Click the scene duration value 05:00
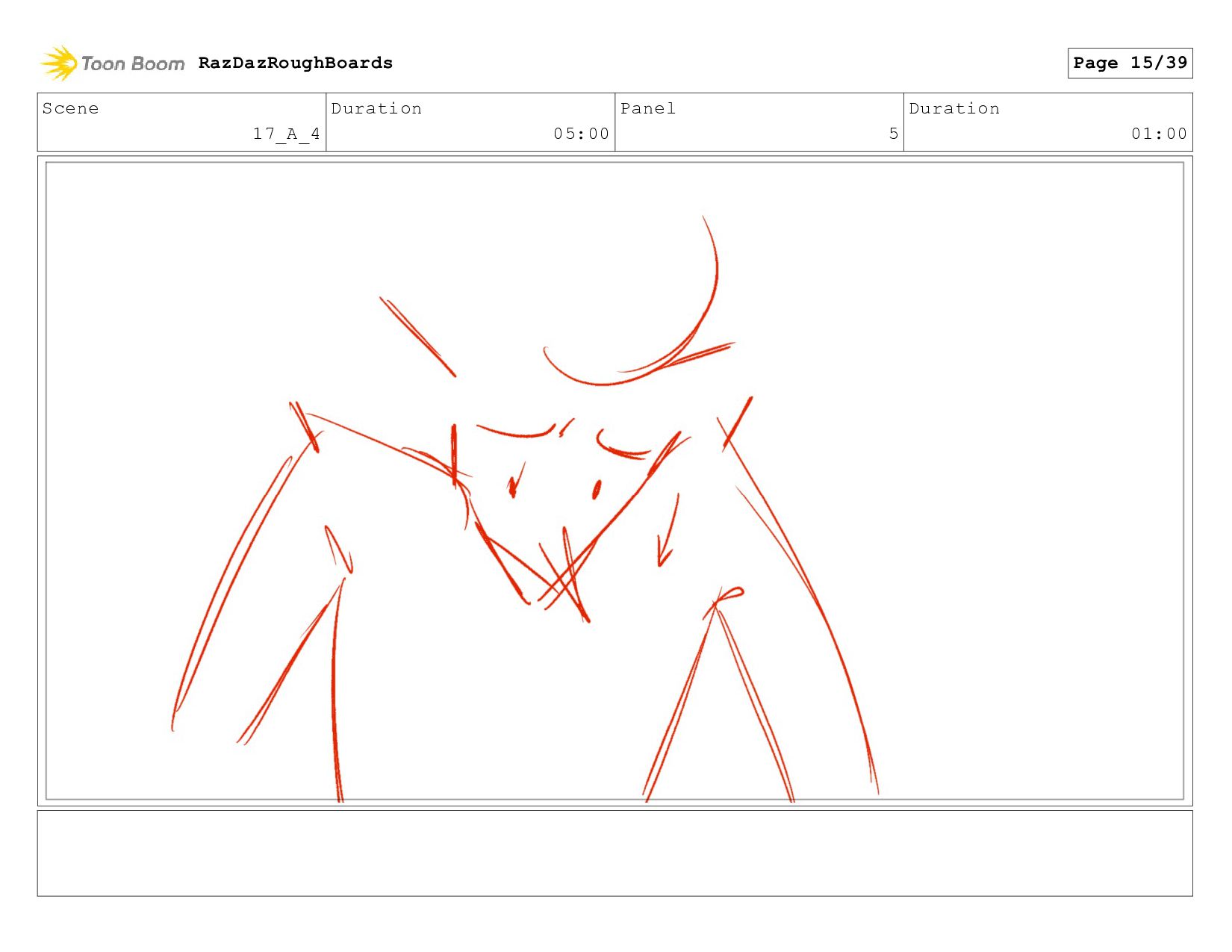The width and height of the screenshot is (1232, 952). point(582,134)
